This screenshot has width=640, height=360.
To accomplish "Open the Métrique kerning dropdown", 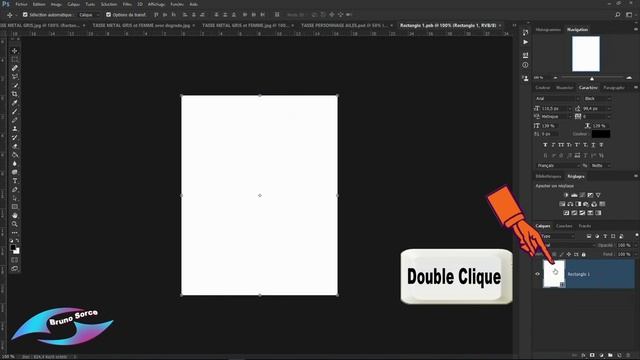I will (556, 117).
